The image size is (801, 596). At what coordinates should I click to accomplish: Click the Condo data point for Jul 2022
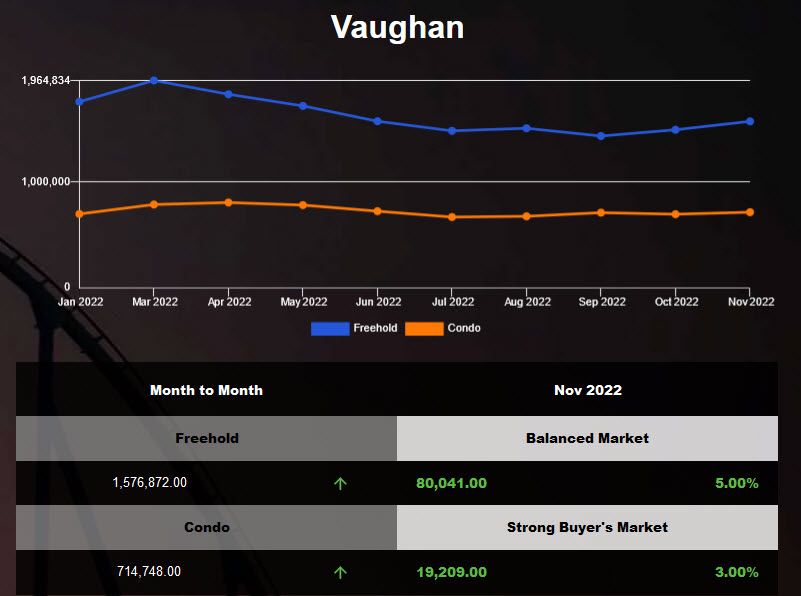click(452, 216)
